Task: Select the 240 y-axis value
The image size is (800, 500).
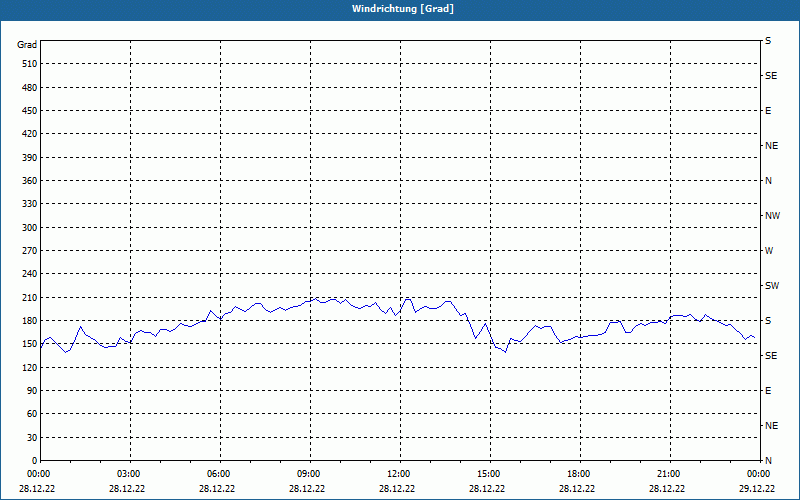Action: pos(30,274)
